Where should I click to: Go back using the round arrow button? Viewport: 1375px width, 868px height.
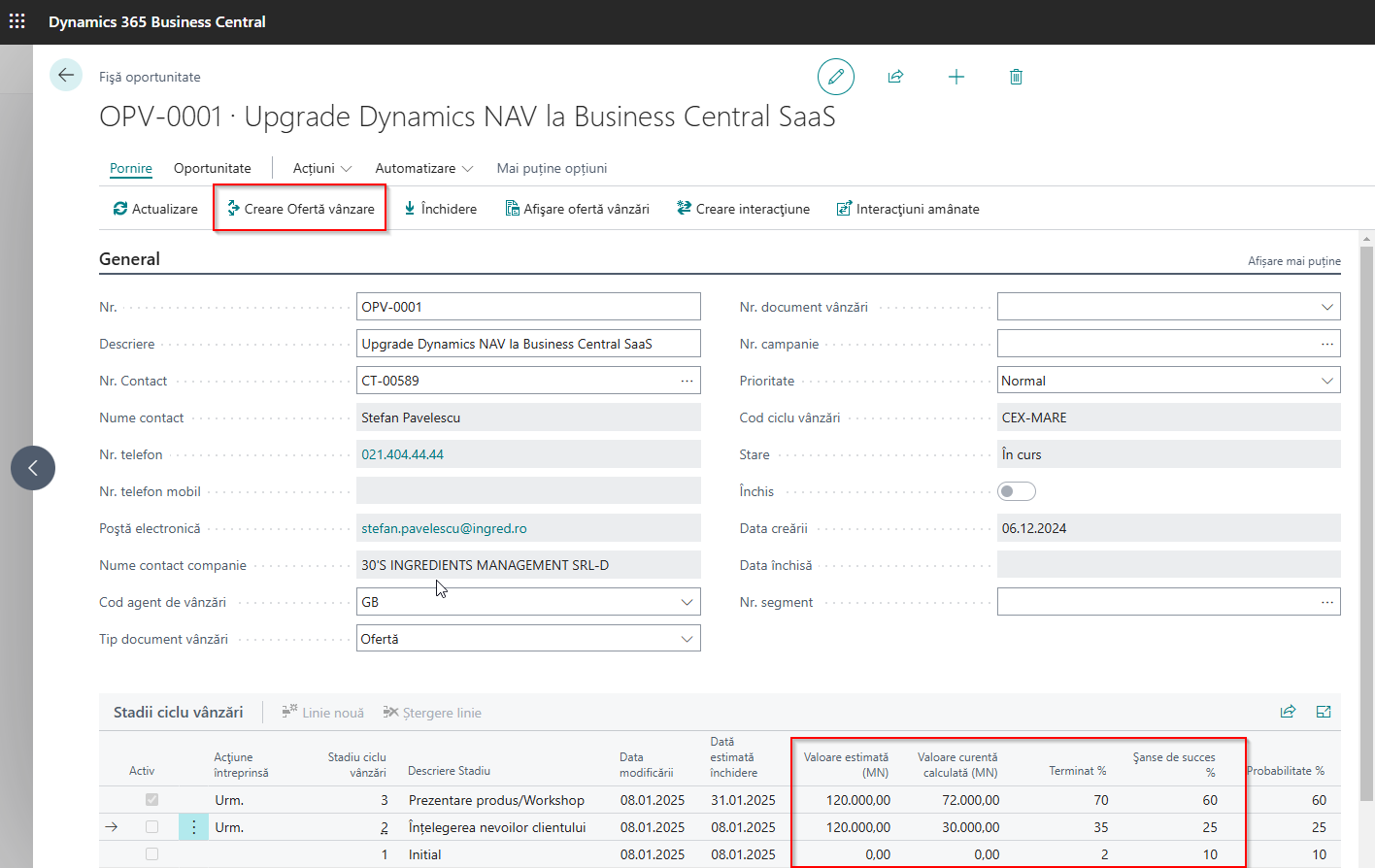click(x=66, y=75)
